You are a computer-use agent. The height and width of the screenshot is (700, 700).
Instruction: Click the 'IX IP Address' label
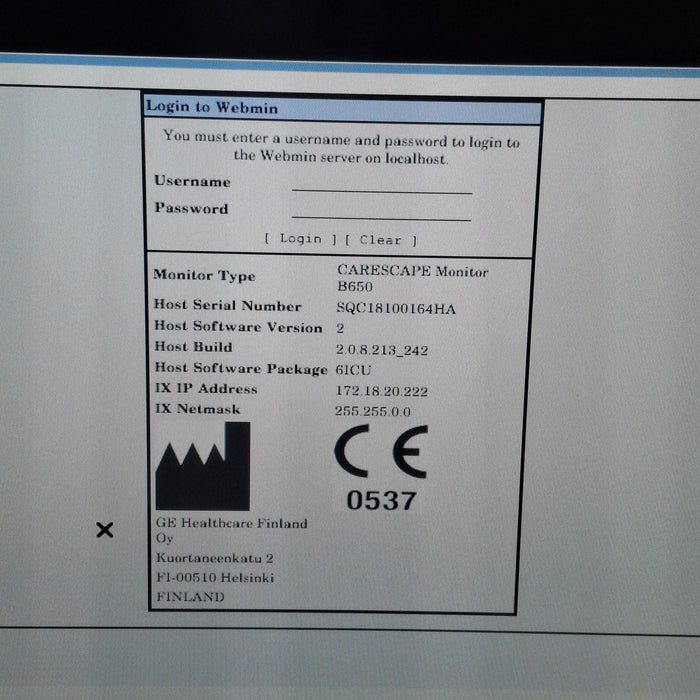[206, 388]
